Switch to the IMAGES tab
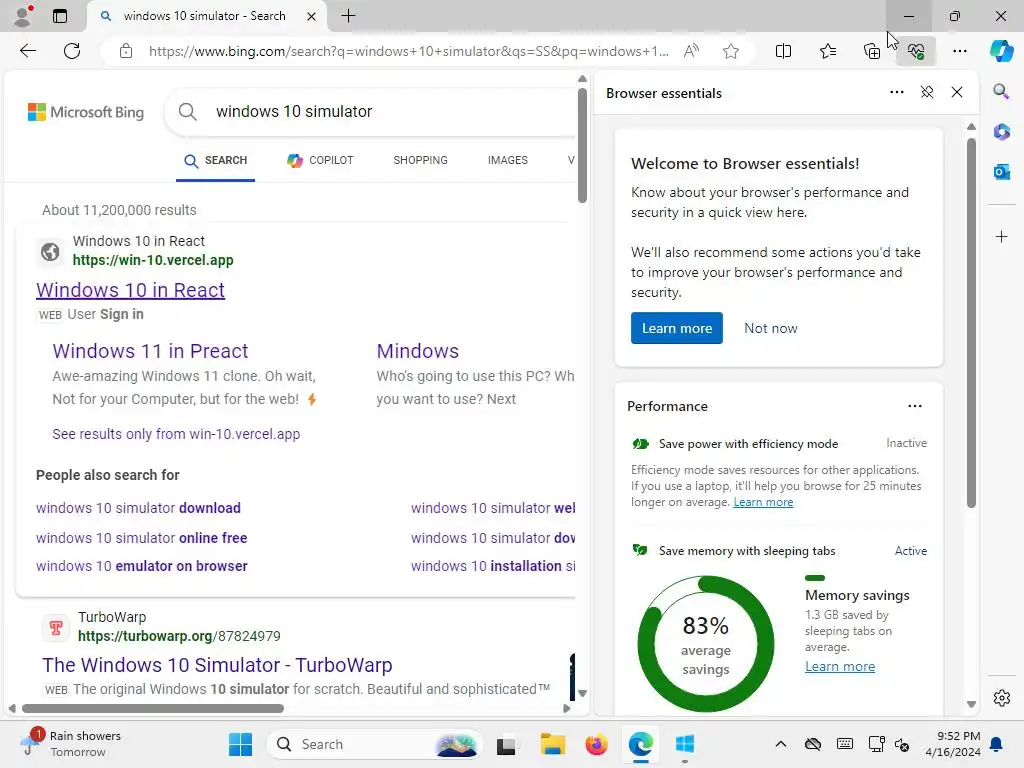The image size is (1024, 768). tap(507, 160)
